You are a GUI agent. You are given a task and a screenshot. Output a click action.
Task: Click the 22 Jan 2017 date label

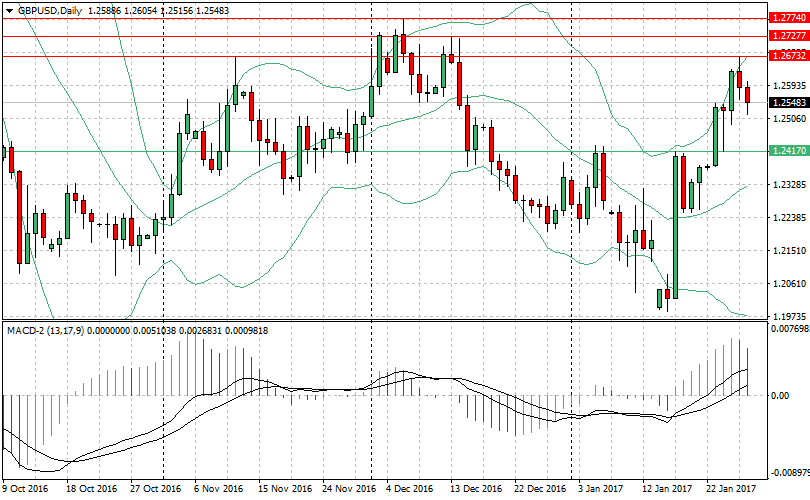(x=733, y=489)
